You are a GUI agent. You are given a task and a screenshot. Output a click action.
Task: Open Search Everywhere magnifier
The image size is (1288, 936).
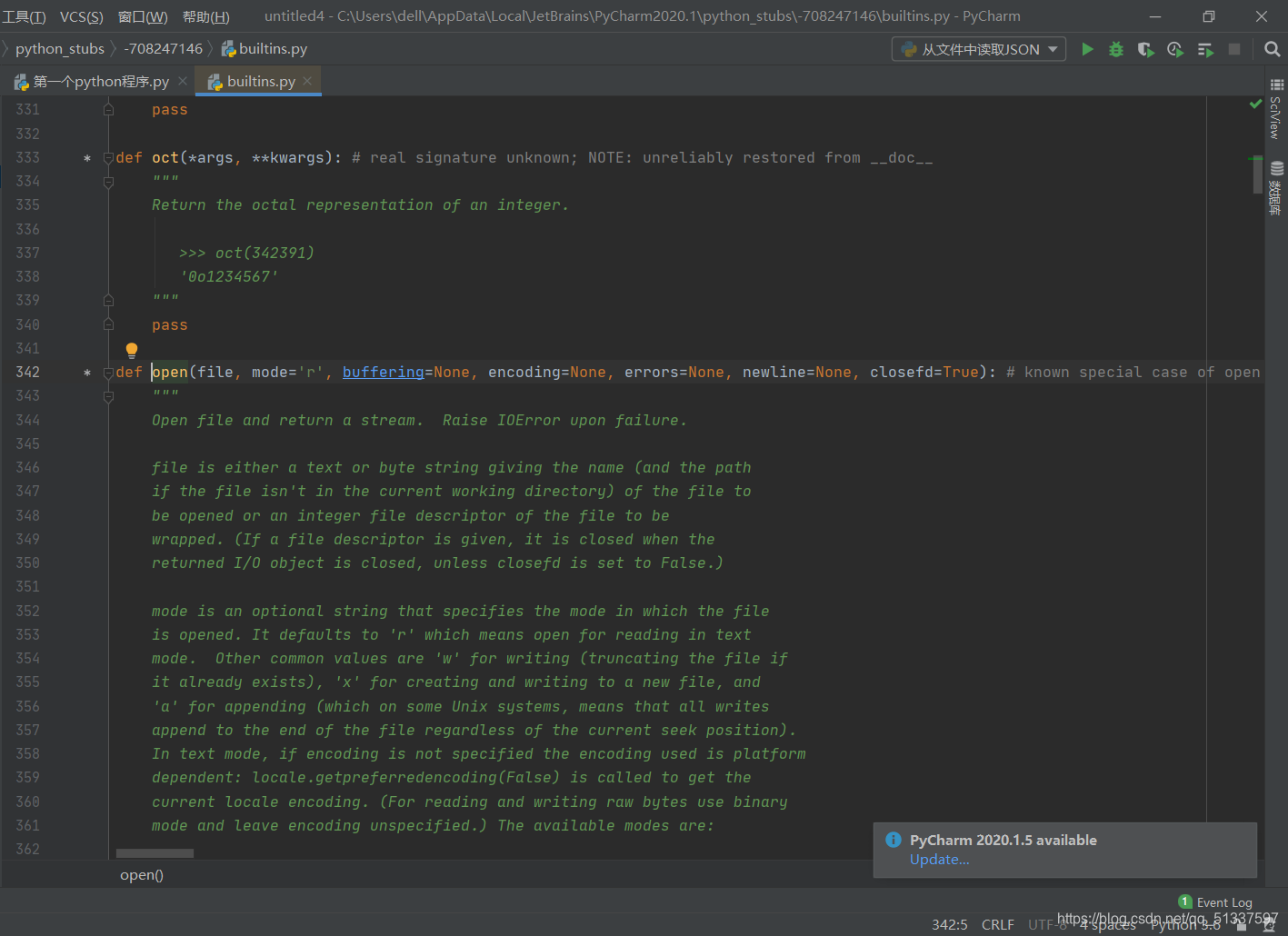click(x=1273, y=49)
